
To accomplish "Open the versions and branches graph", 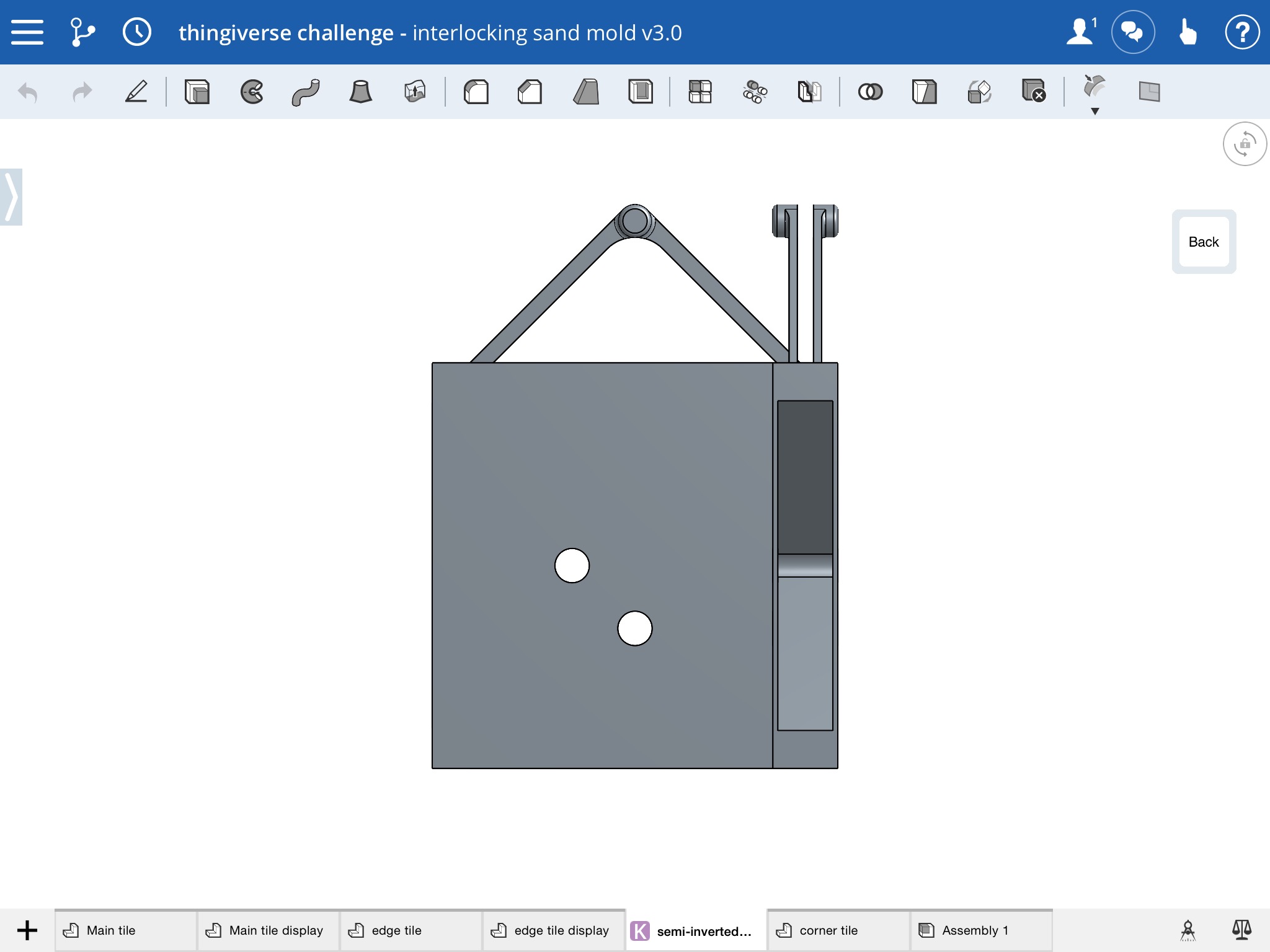I will tap(82, 32).
